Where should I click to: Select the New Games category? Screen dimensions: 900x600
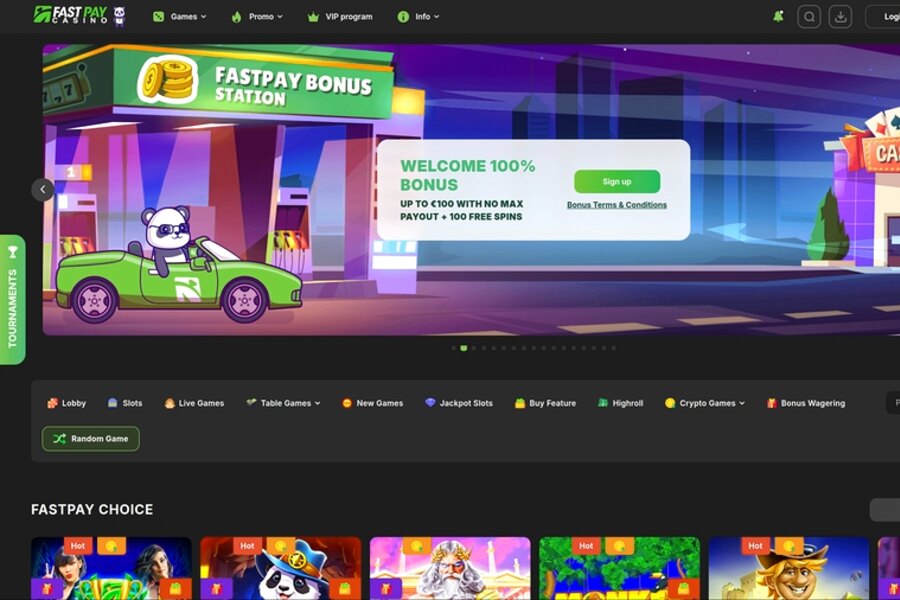(x=373, y=403)
